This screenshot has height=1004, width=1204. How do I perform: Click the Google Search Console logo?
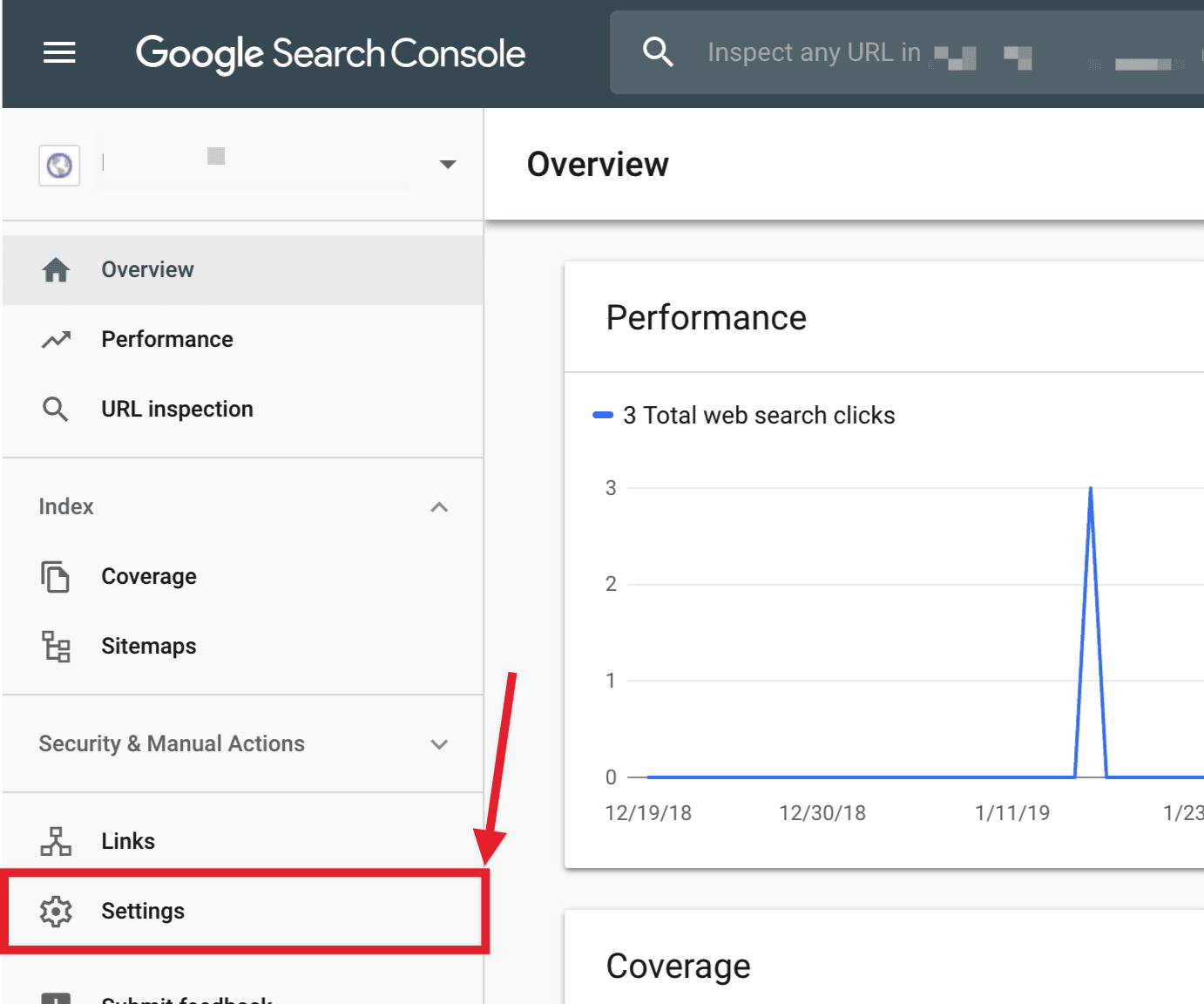tap(330, 53)
